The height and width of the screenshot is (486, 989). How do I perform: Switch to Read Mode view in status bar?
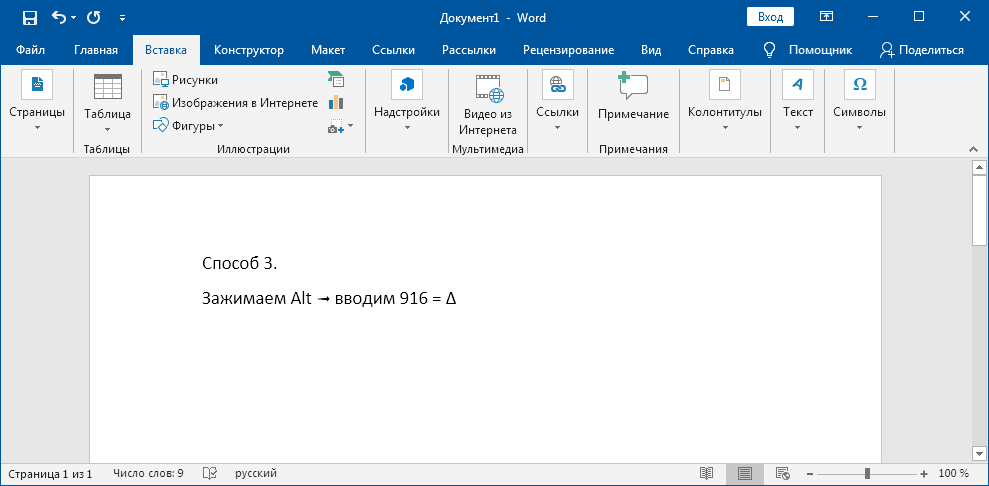click(706, 473)
